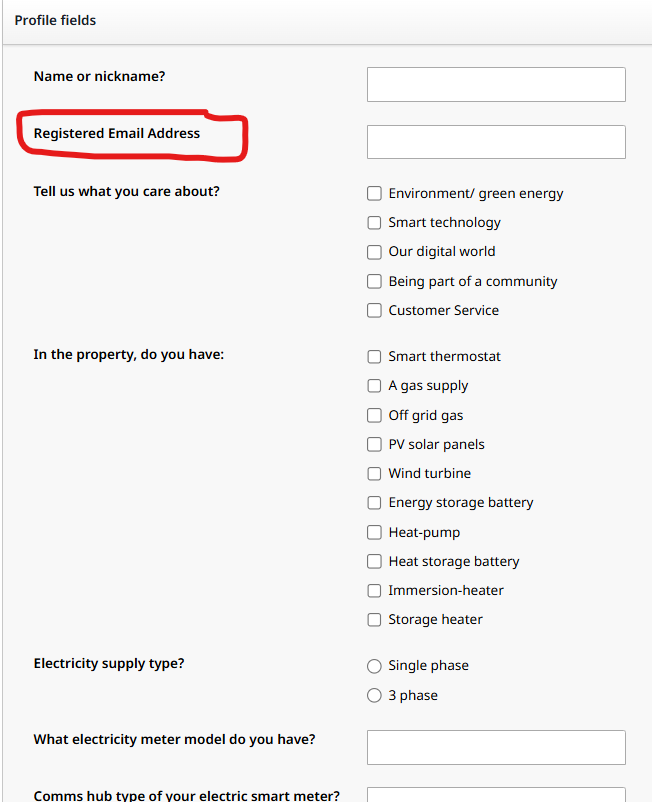The image size is (652, 802).
Task: Check the Customer Service checkbox
Action: (374, 310)
